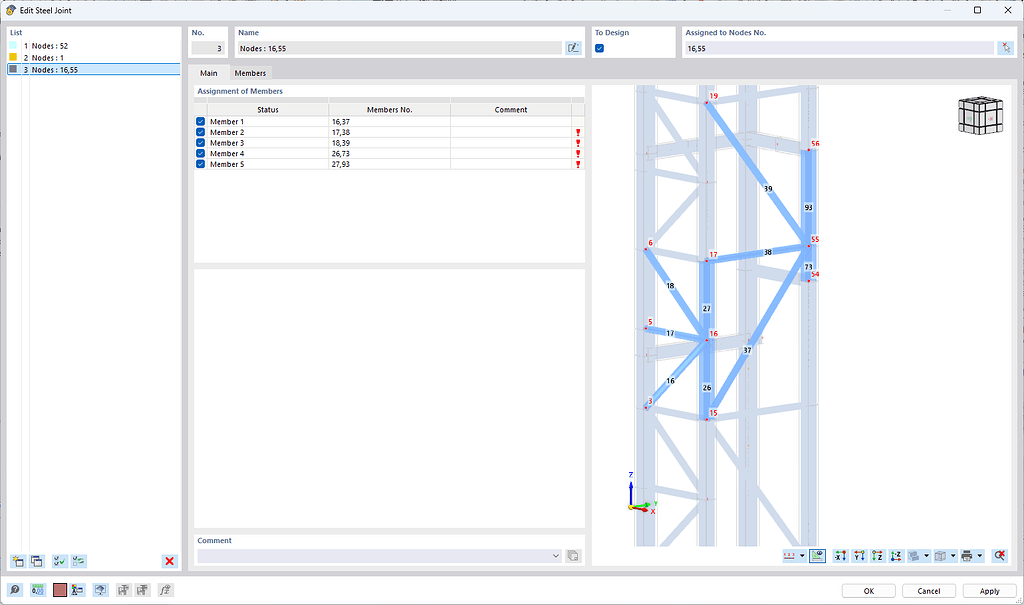The width and height of the screenshot is (1024, 605).
Task: Open the numbering display dropdown
Action: (x=803, y=555)
